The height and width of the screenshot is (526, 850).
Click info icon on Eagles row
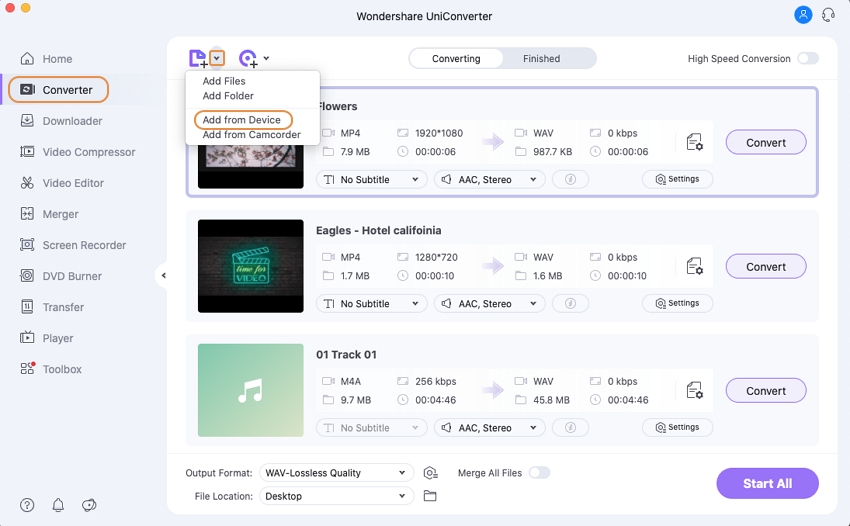click(x=570, y=304)
